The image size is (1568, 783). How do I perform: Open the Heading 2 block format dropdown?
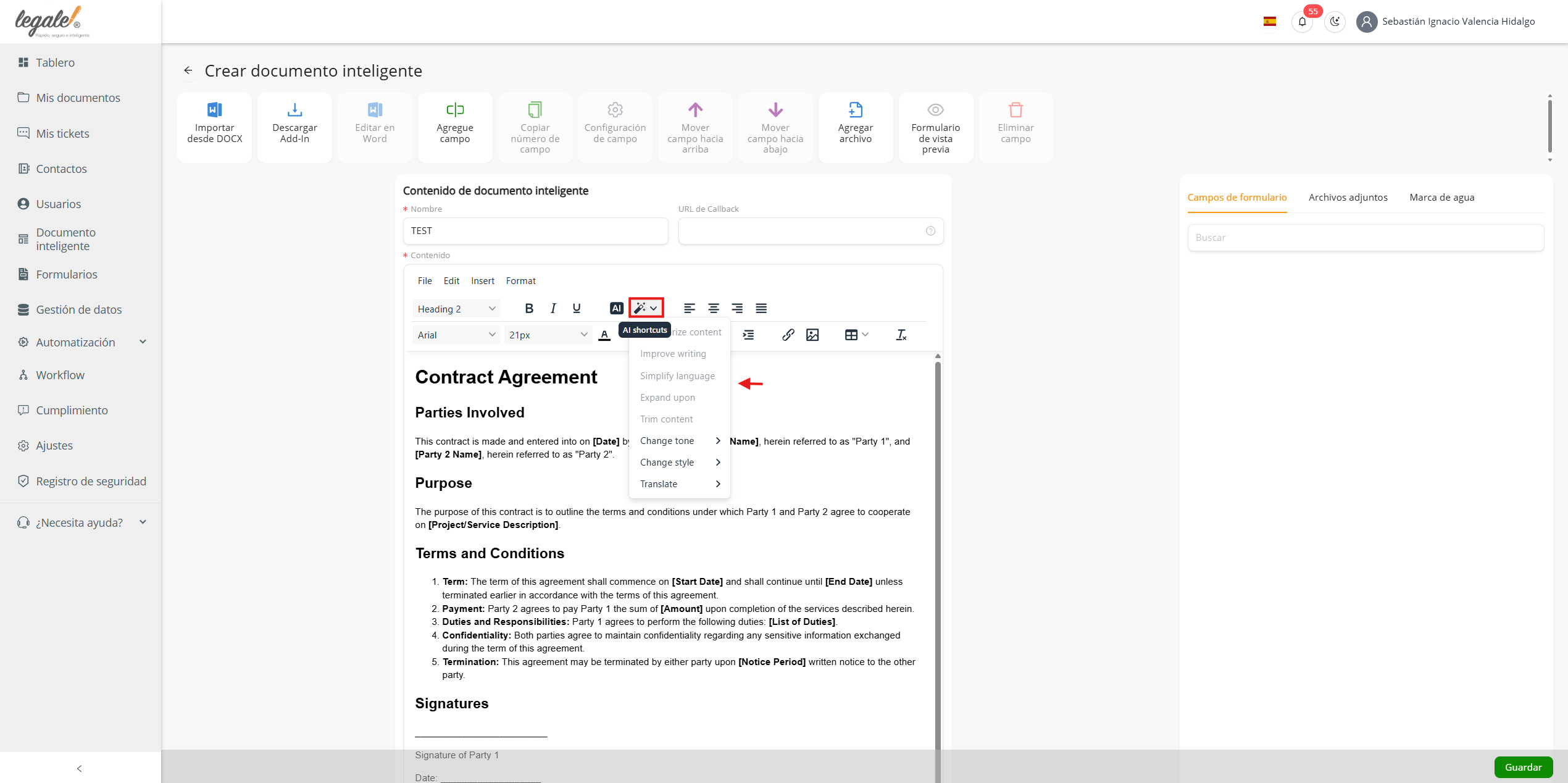coord(456,309)
